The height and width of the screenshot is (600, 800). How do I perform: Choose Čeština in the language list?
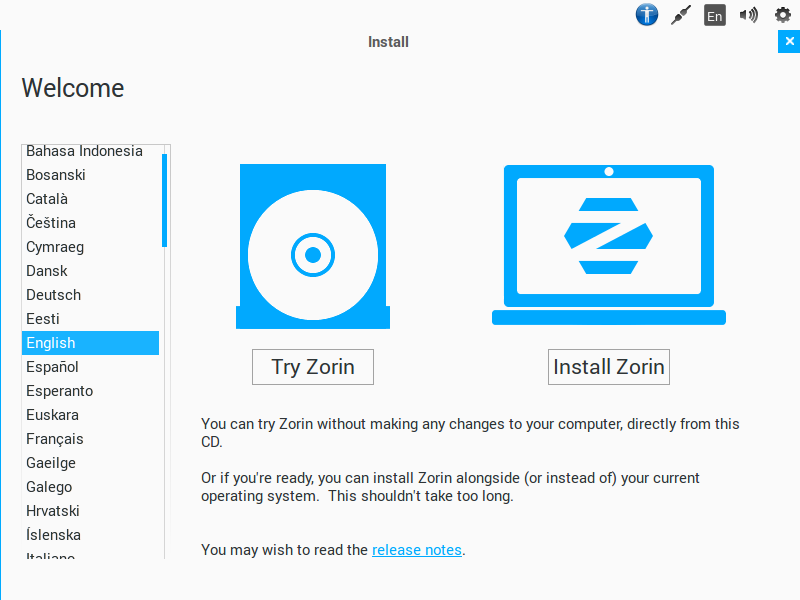tap(51, 223)
